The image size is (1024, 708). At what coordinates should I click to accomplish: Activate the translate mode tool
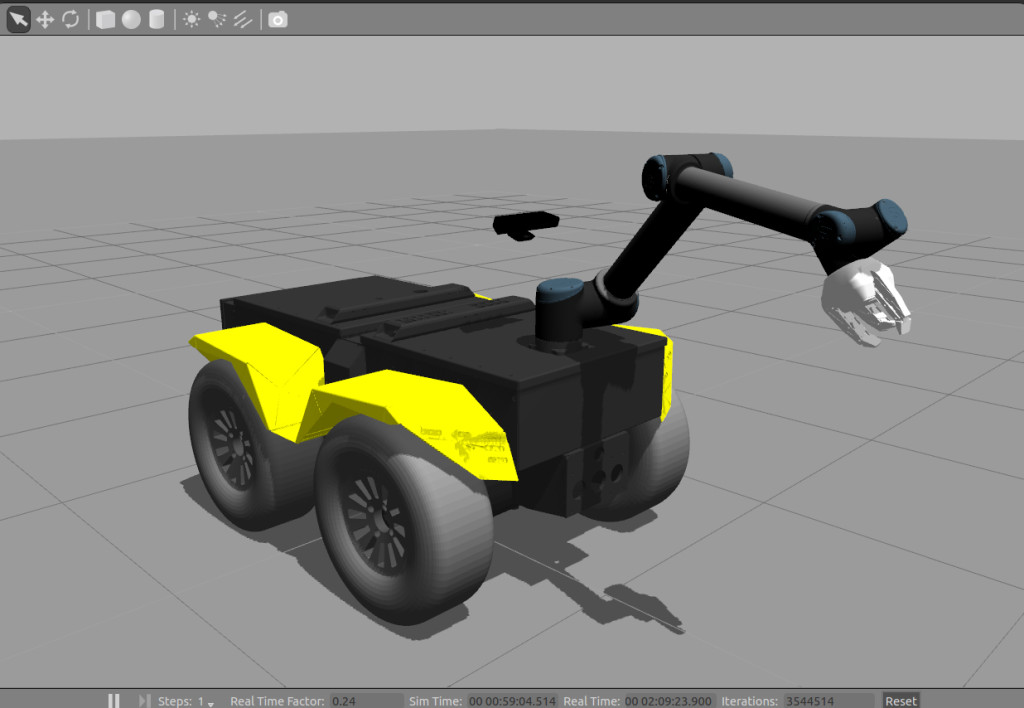pos(45,19)
